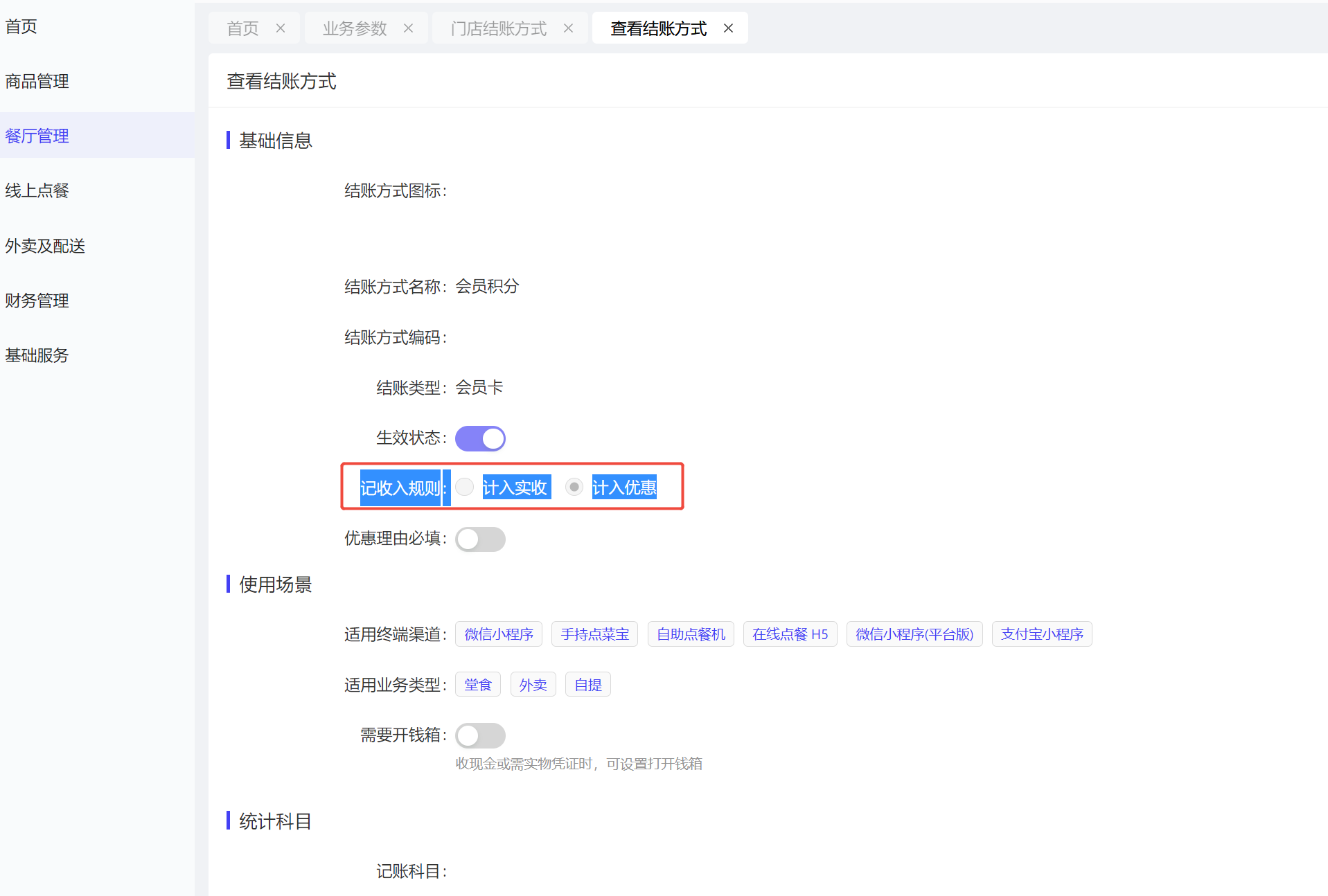Turn on the 需要开钱箱 switch
Screen dimensions: 1328x896
[x=480, y=735]
